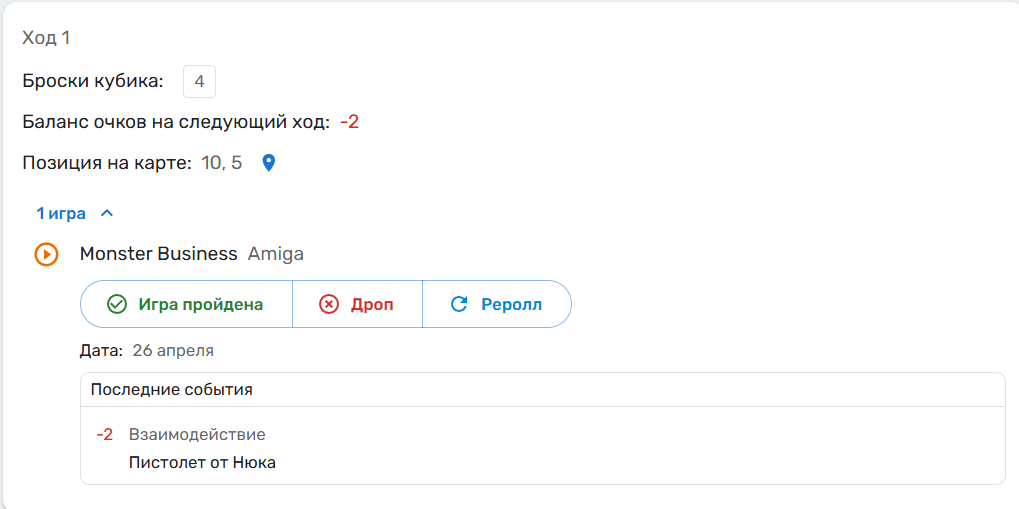The width and height of the screenshot is (1019, 509).
Task: Click the "Взаимодействие" event type label
Action: click(197, 434)
